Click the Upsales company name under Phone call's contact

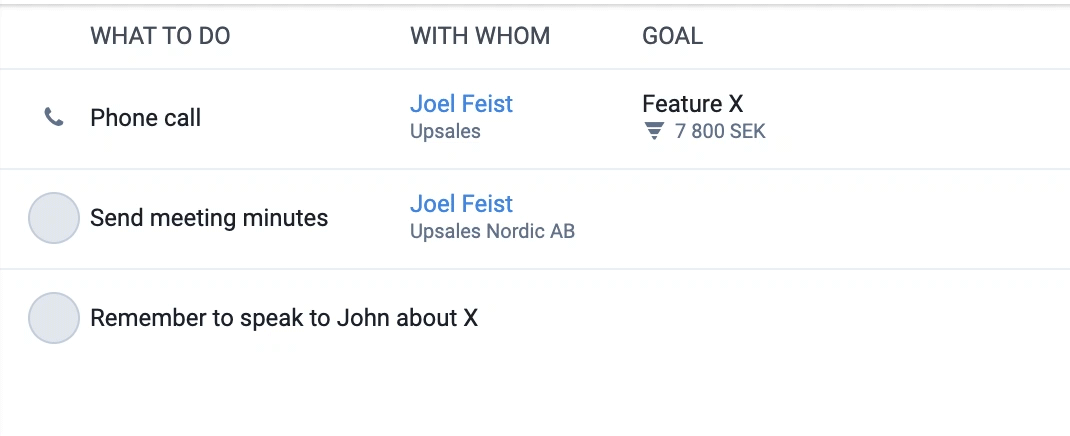445,131
